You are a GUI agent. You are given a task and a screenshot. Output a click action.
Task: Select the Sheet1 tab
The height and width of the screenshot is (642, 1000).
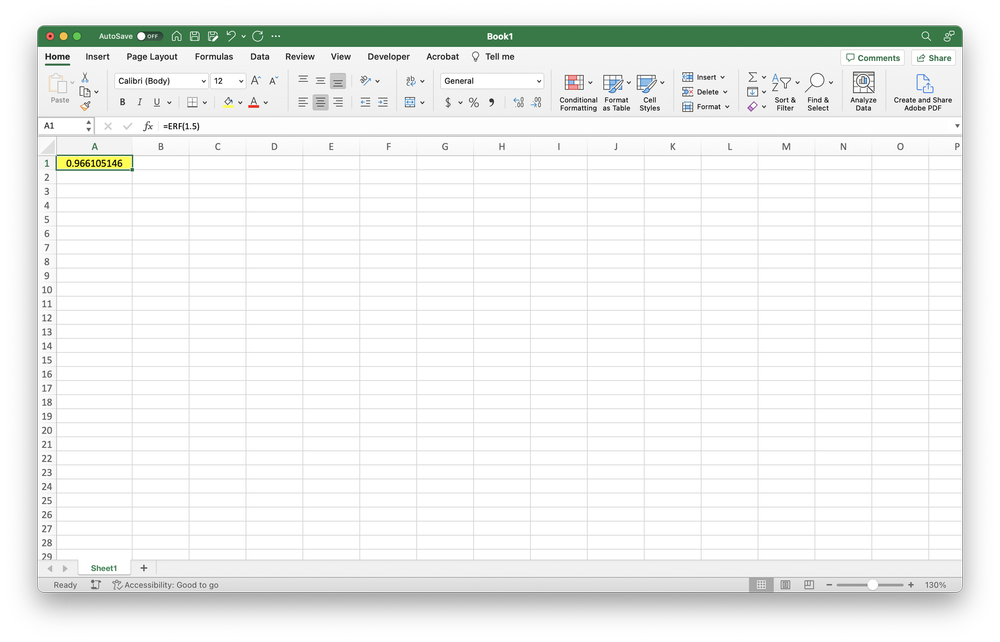(x=104, y=568)
